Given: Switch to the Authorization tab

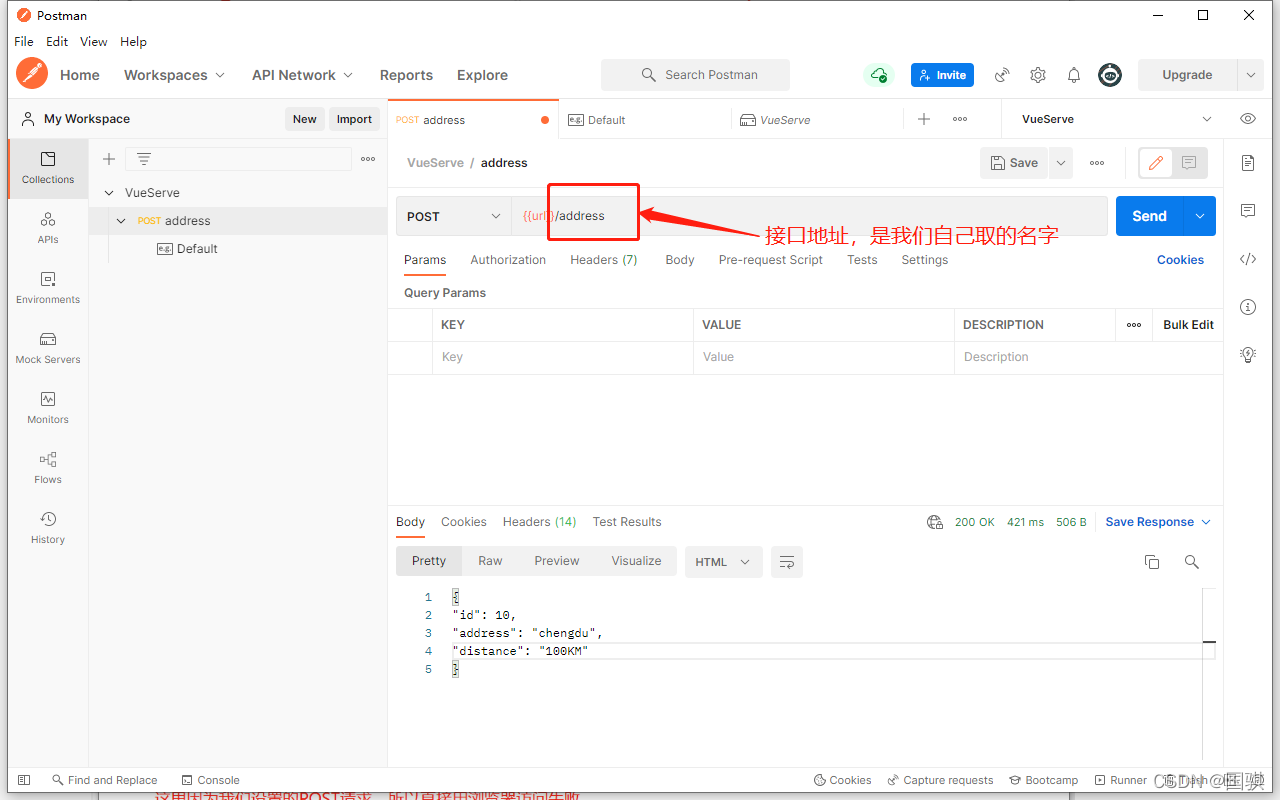Looking at the screenshot, I should point(508,260).
